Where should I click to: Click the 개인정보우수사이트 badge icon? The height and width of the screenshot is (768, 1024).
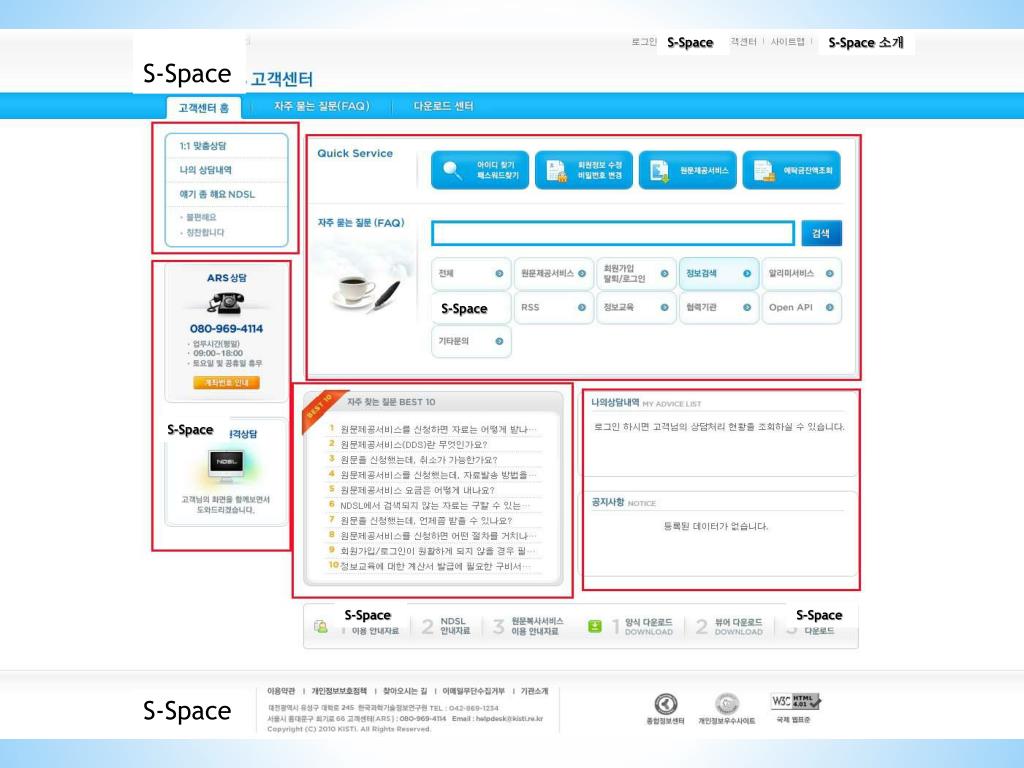click(726, 704)
